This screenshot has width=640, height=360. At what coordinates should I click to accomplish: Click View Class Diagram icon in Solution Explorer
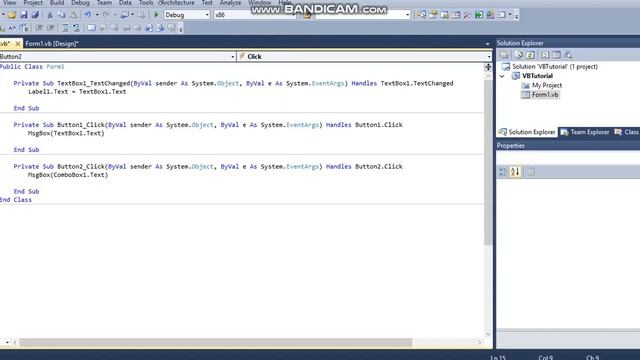[x=568, y=55]
